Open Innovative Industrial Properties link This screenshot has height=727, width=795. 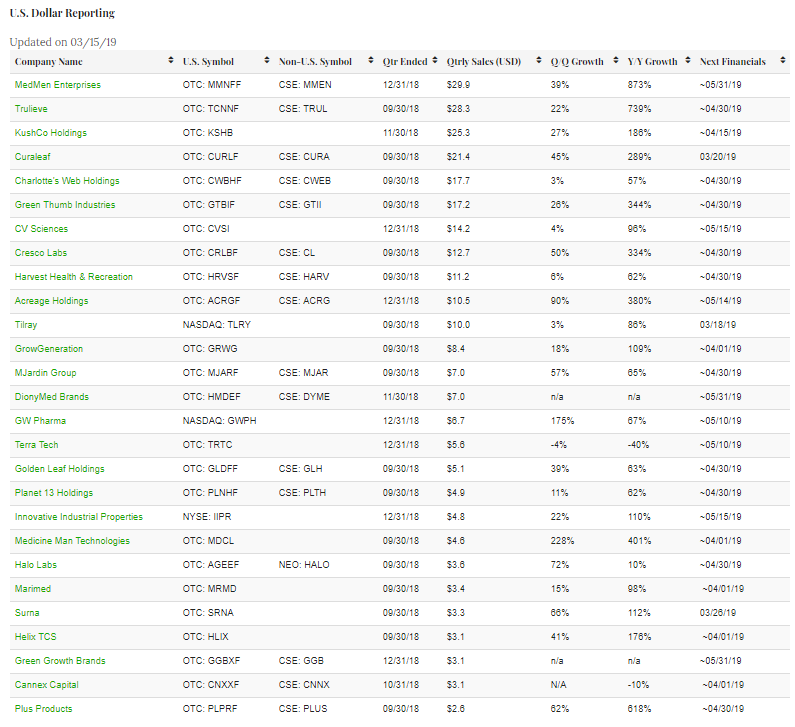point(78,517)
